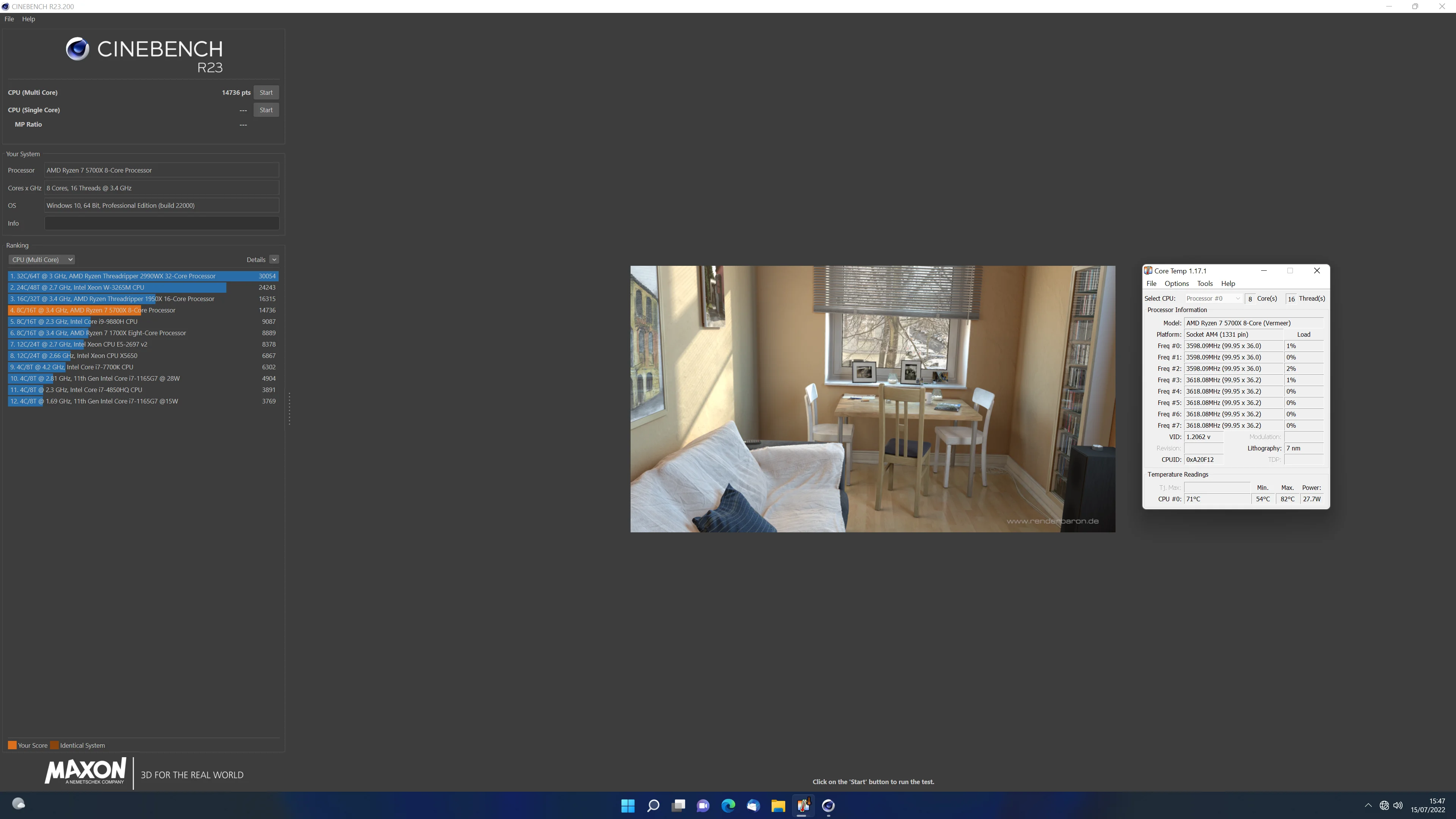Image resolution: width=1456 pixels, height=819 pixels.
Task: Click the panel splitter handle beside Ranking
Action: [x=289, y=409]
